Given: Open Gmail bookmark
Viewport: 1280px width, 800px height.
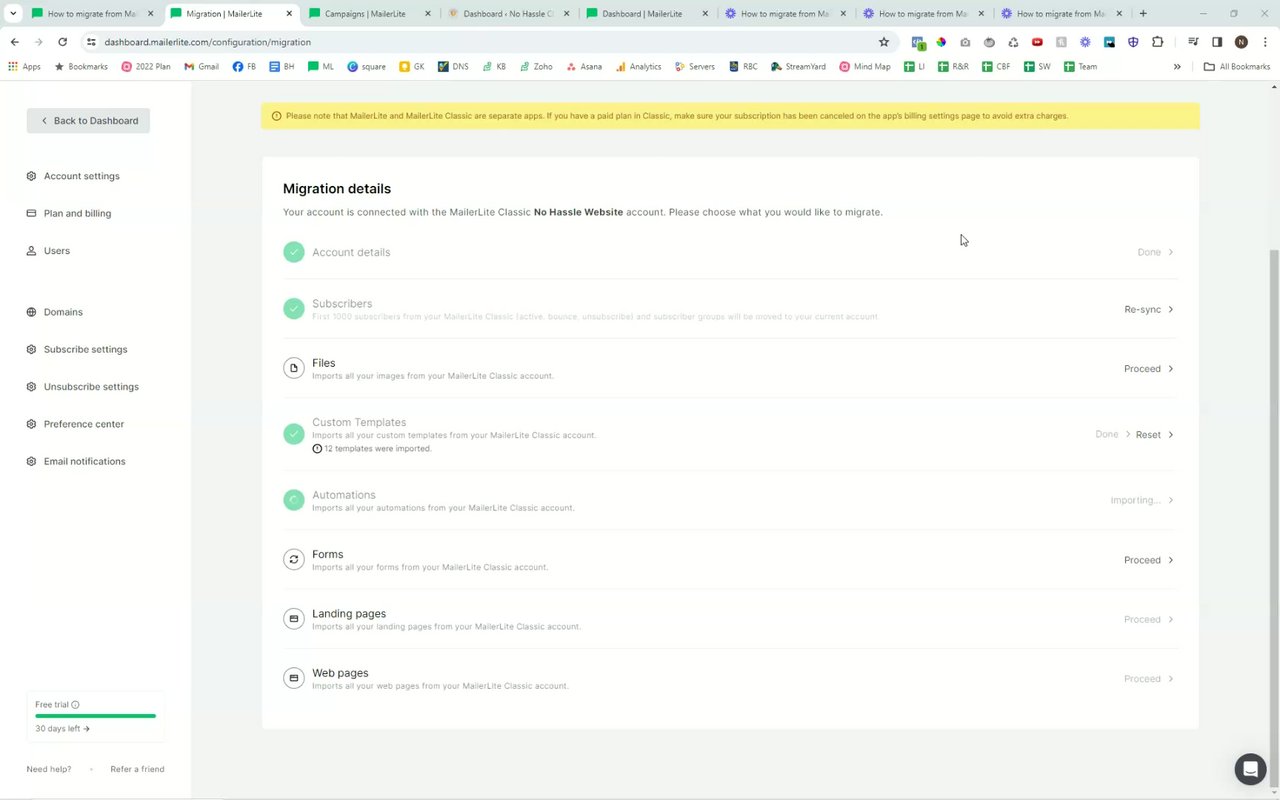Looking at the screenshot, I should coord(202,66).
